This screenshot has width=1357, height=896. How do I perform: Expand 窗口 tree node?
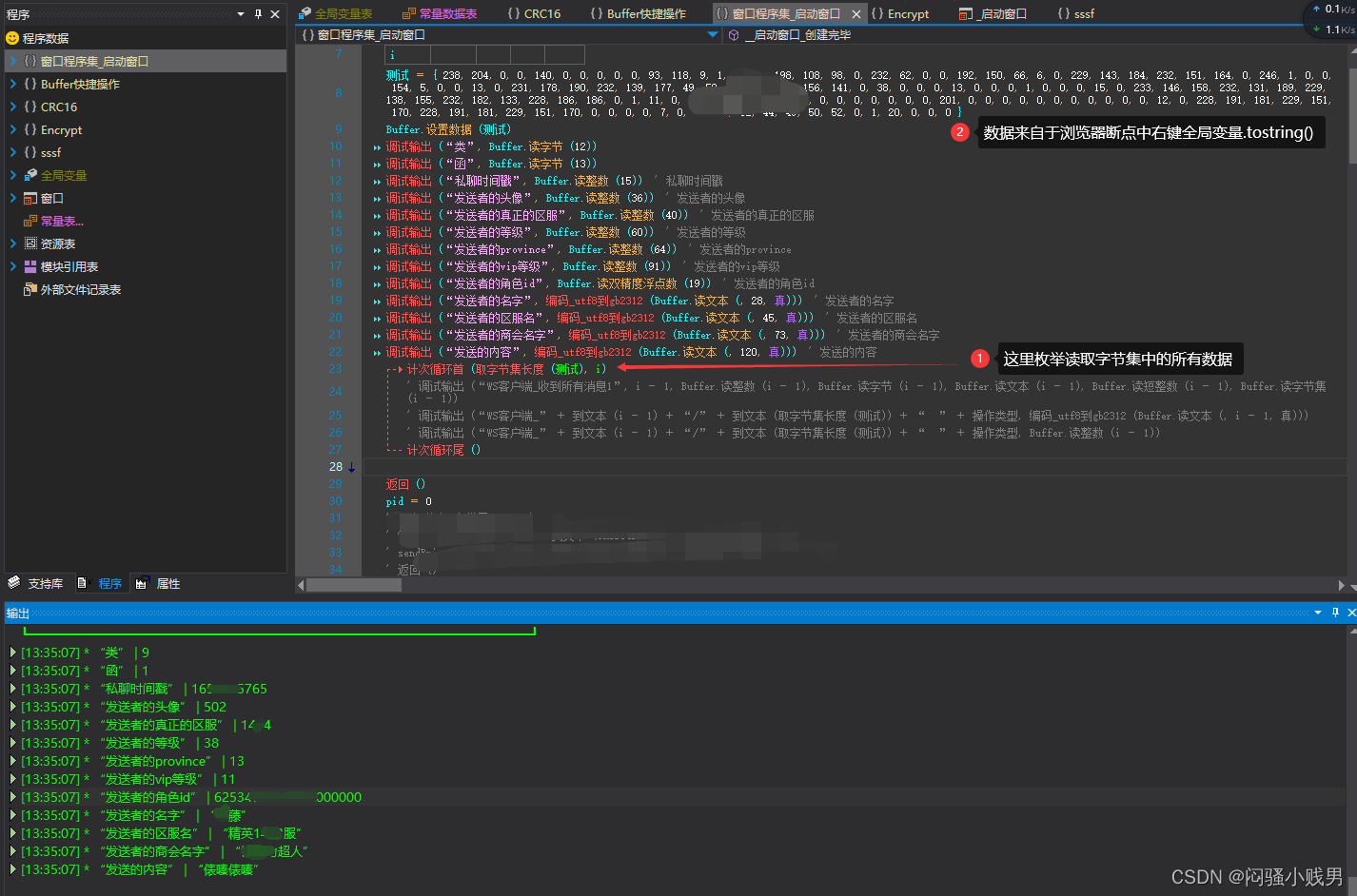click(x=13, y=198)
